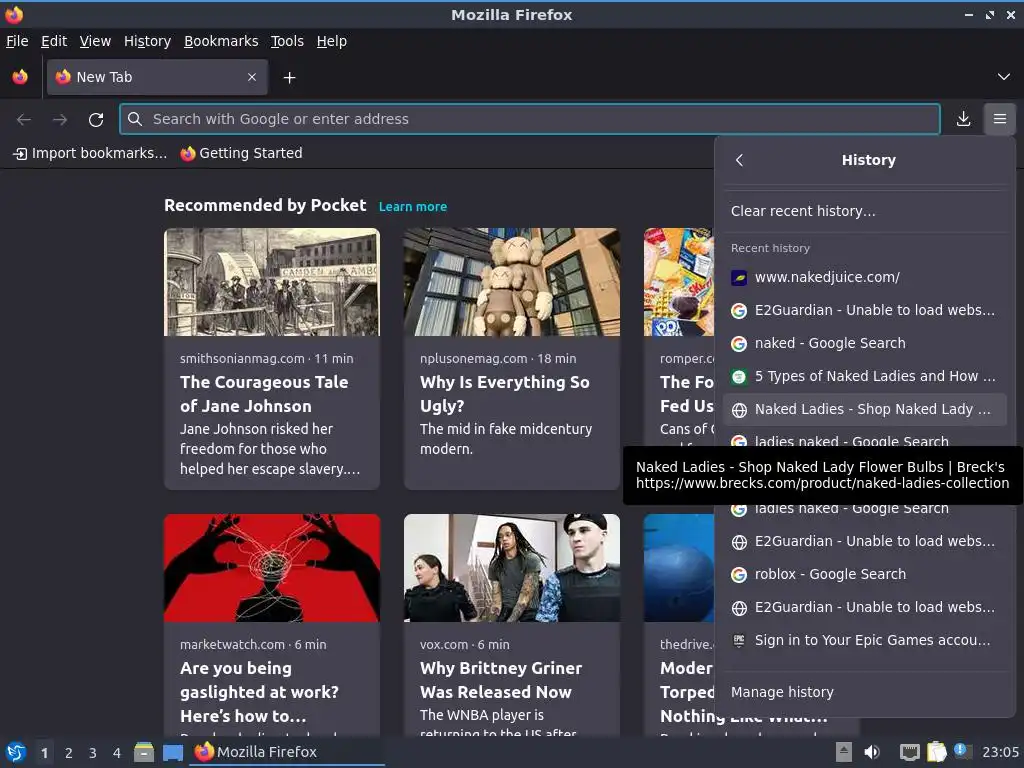The height and width of the screenshot is (768, 1024).
Task: Click the search magnifier icon in address bar
Action: (135, 119)
